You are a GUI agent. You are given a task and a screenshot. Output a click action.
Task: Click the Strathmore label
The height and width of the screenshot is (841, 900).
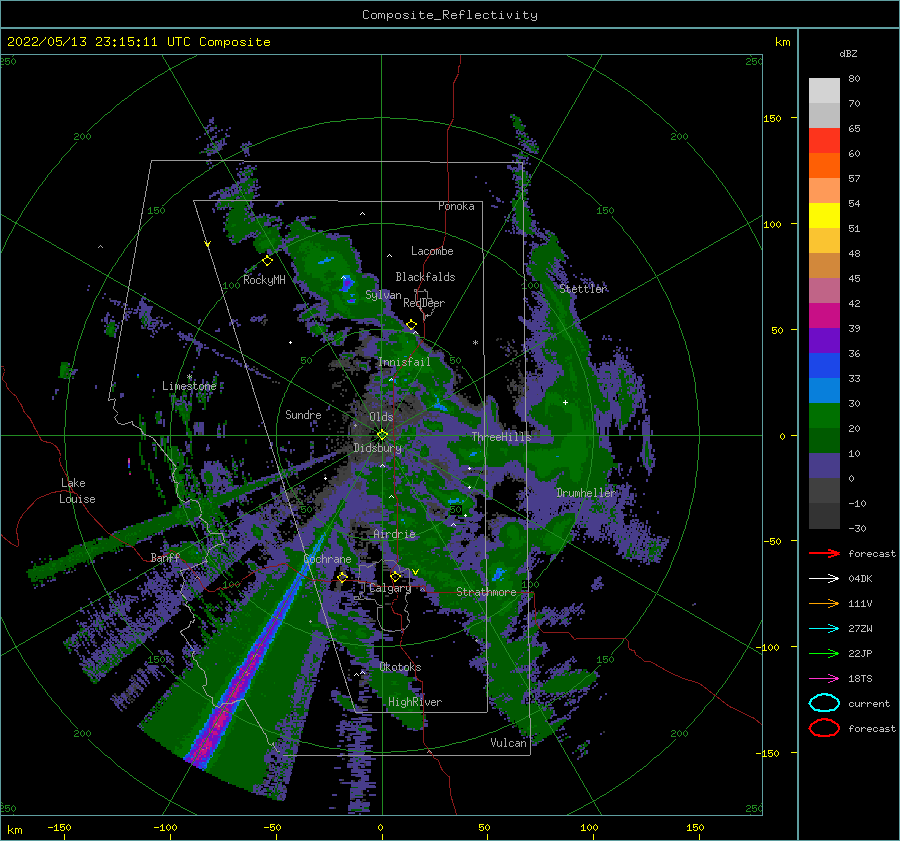(486, 592)
